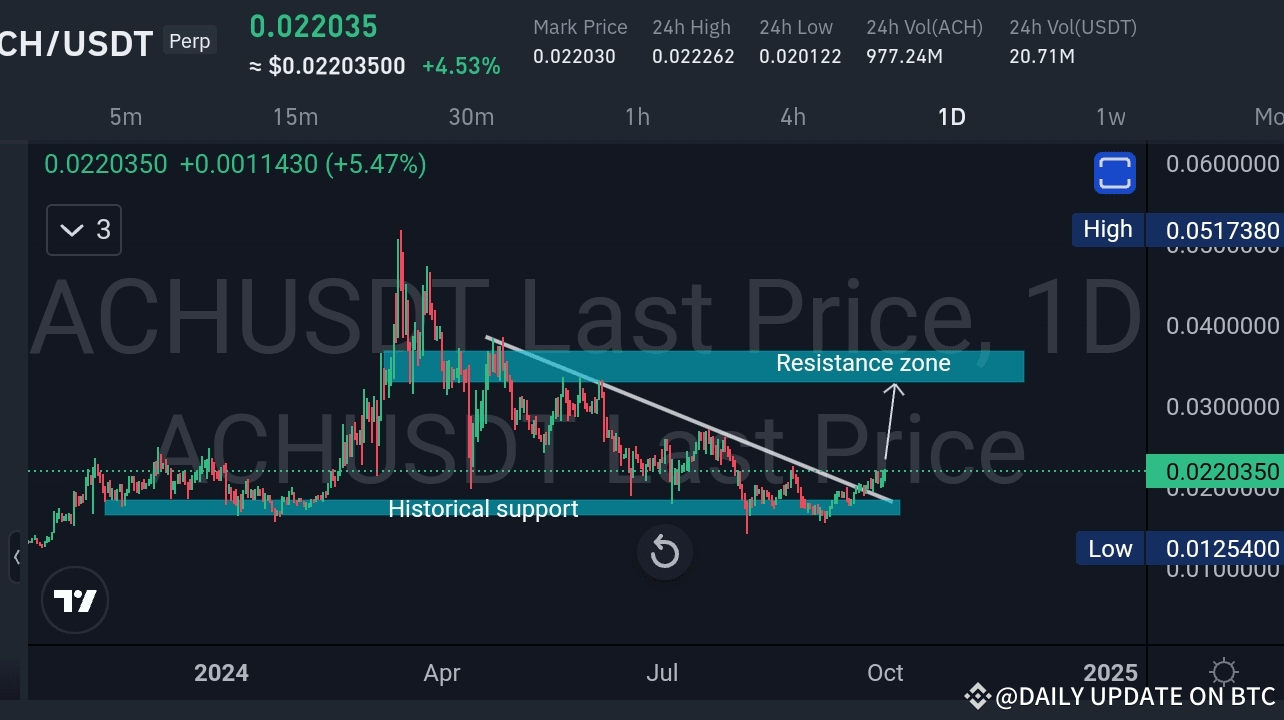Open the Mo intervals dropdown
The width and height of the screenshot is (1284, 720).
pyautogui.click(x=1268, y=117)
